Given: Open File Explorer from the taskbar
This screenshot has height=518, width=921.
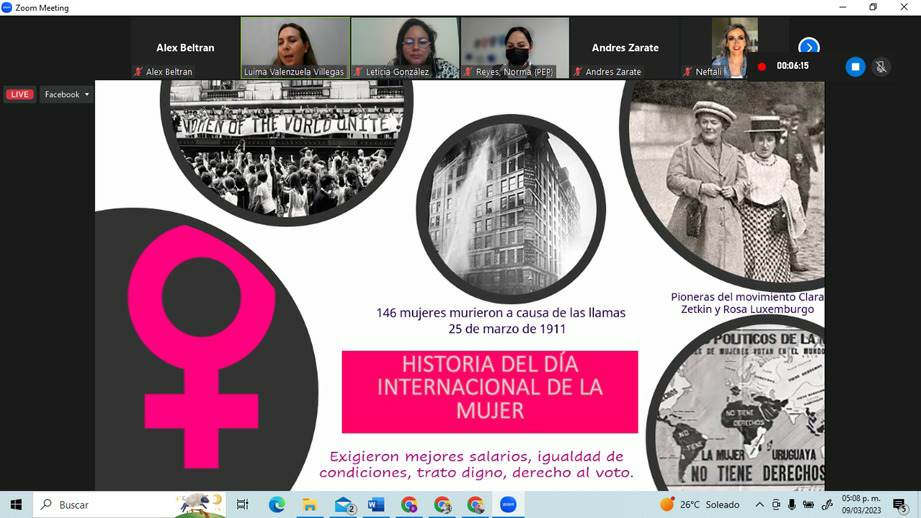Looking at the screenshot, I should pos(310,504).
